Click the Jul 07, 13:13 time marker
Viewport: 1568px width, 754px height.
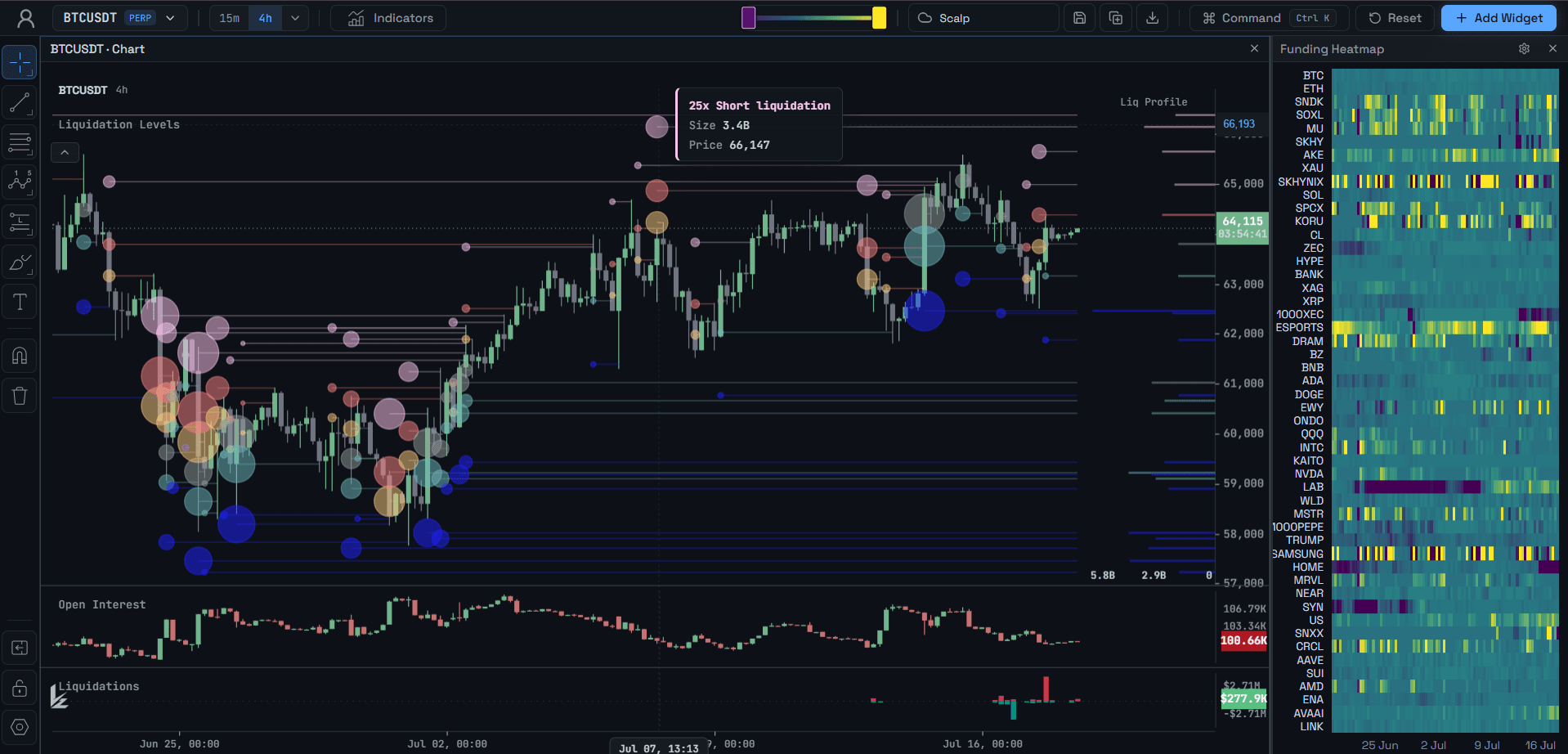pyautogui.click(x=659, y=747)
